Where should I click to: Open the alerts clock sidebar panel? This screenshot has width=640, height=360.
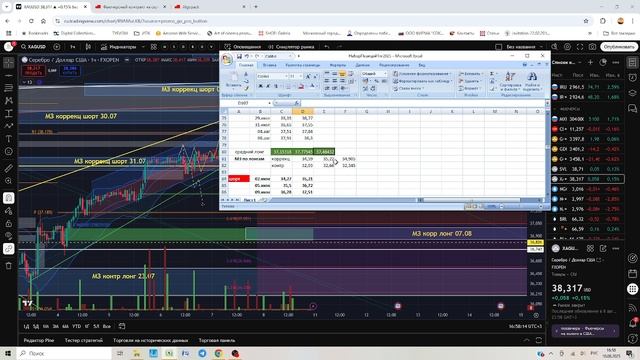pyautogui.click(x=632, y=77)
